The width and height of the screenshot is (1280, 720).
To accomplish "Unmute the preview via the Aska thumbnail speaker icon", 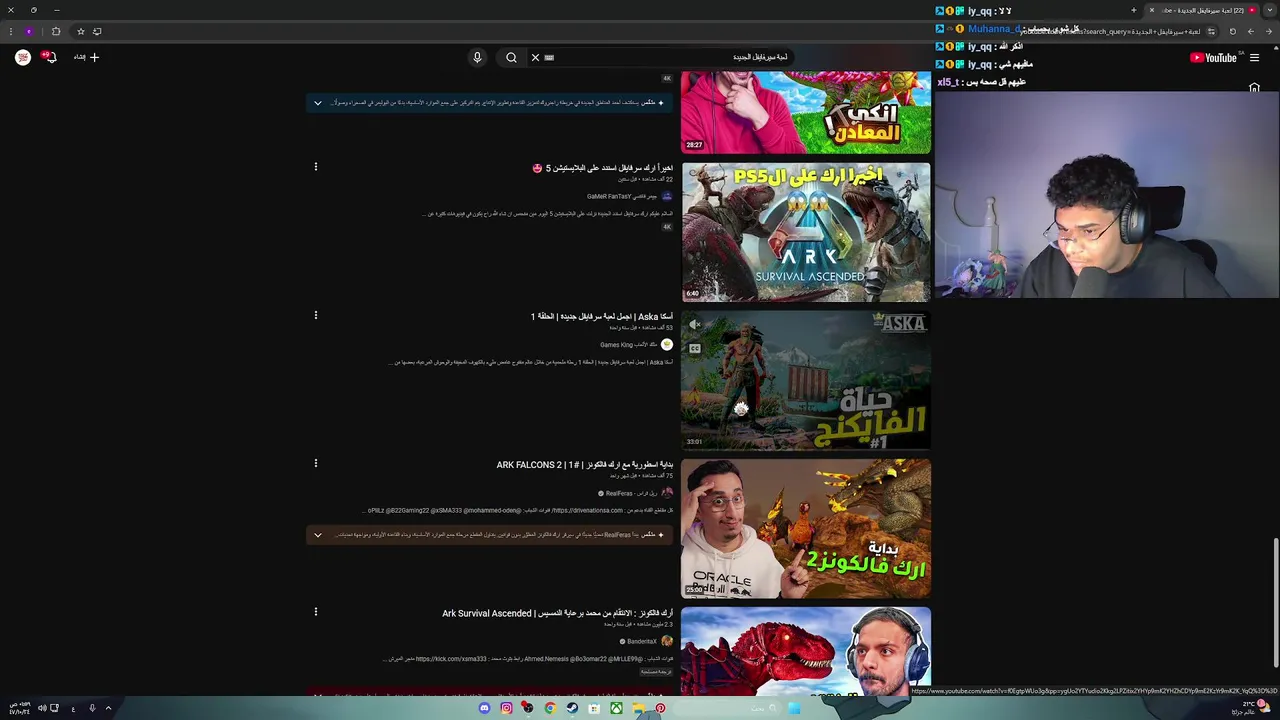I will click(x=695, y=324).
